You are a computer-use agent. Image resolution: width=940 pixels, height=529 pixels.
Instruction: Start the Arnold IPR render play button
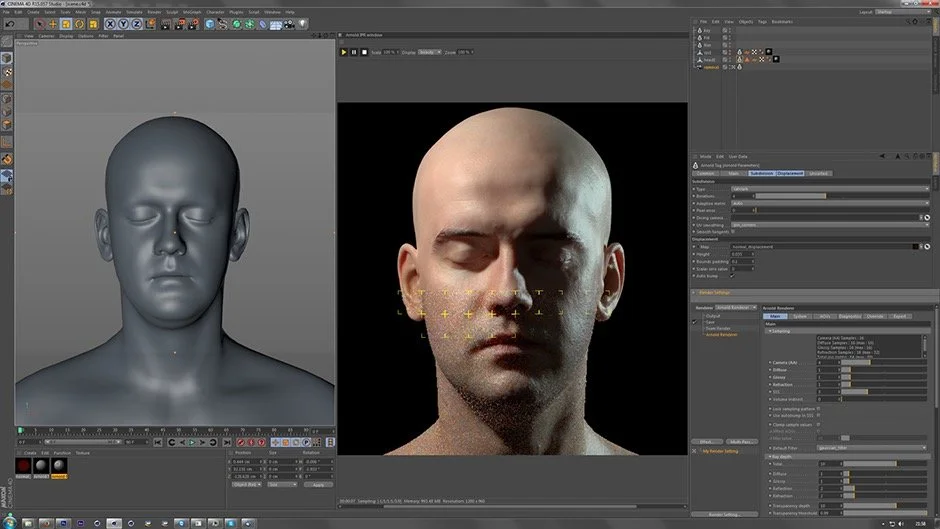tap(344, 51)
